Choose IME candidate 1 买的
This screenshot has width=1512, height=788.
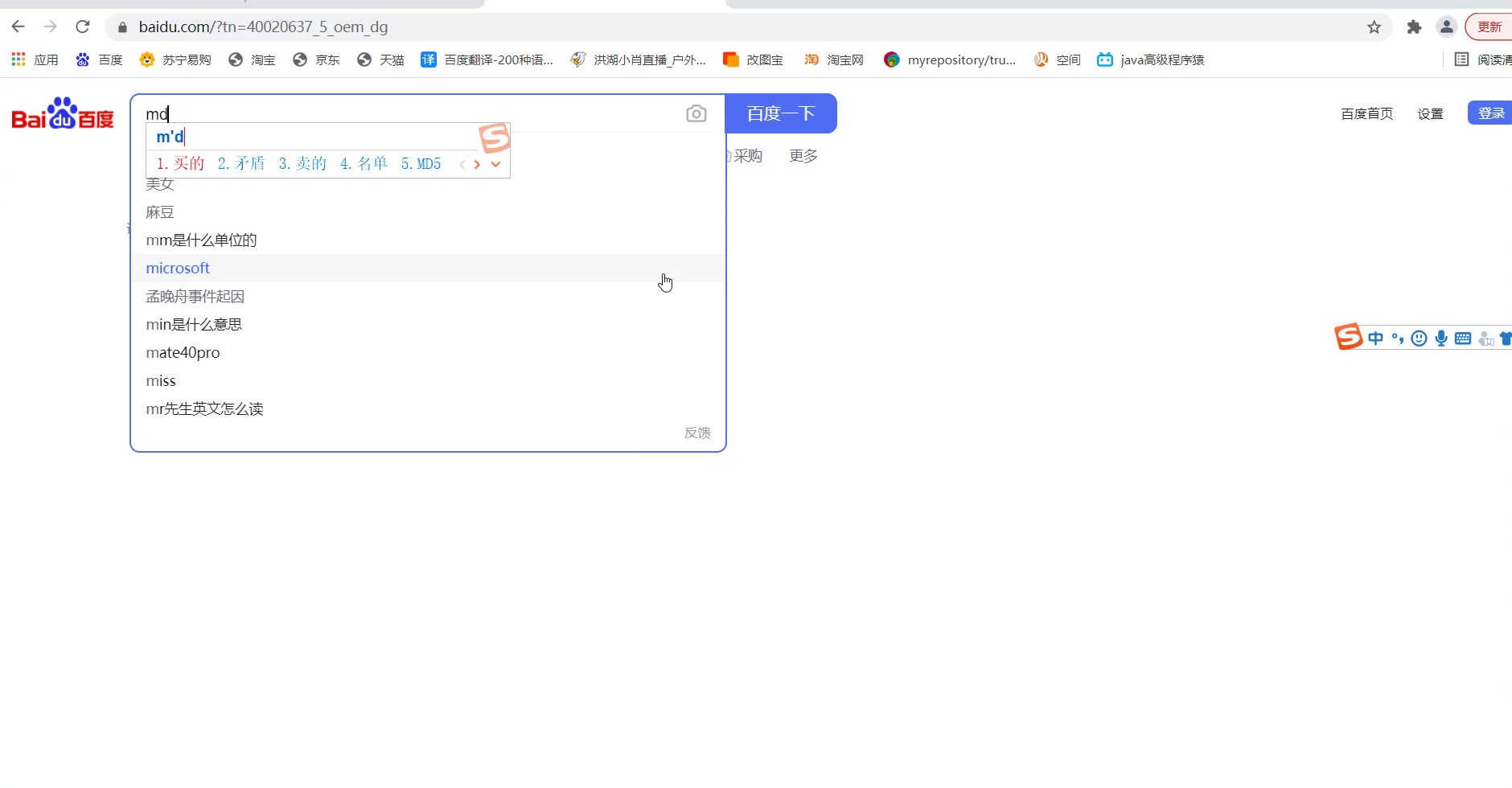(x=180, y=163)
